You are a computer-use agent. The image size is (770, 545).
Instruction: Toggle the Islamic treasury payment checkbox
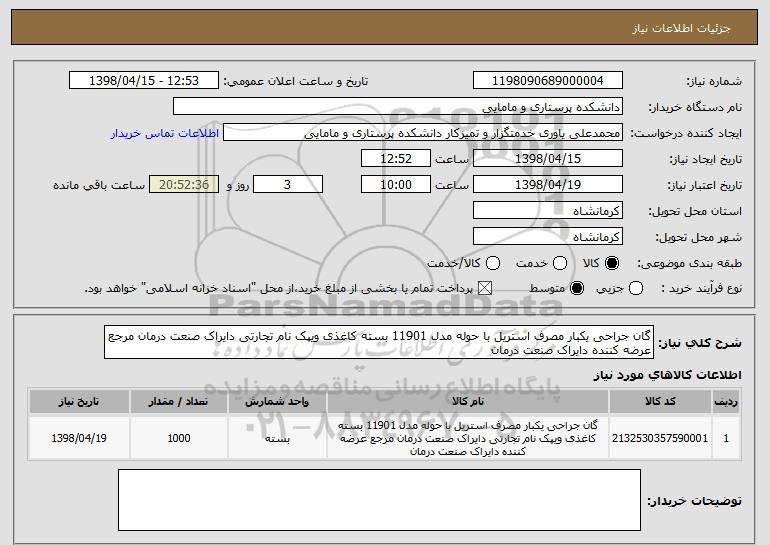tap(485, 289)
